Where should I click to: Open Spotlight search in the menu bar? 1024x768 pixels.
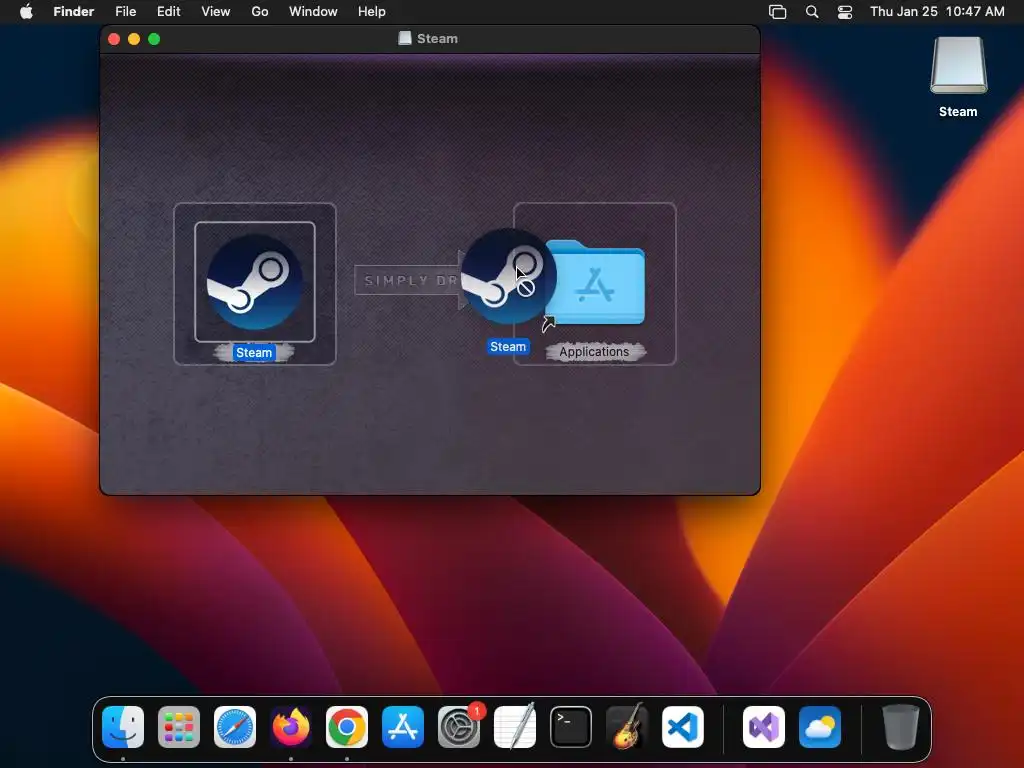click(812, 12)
